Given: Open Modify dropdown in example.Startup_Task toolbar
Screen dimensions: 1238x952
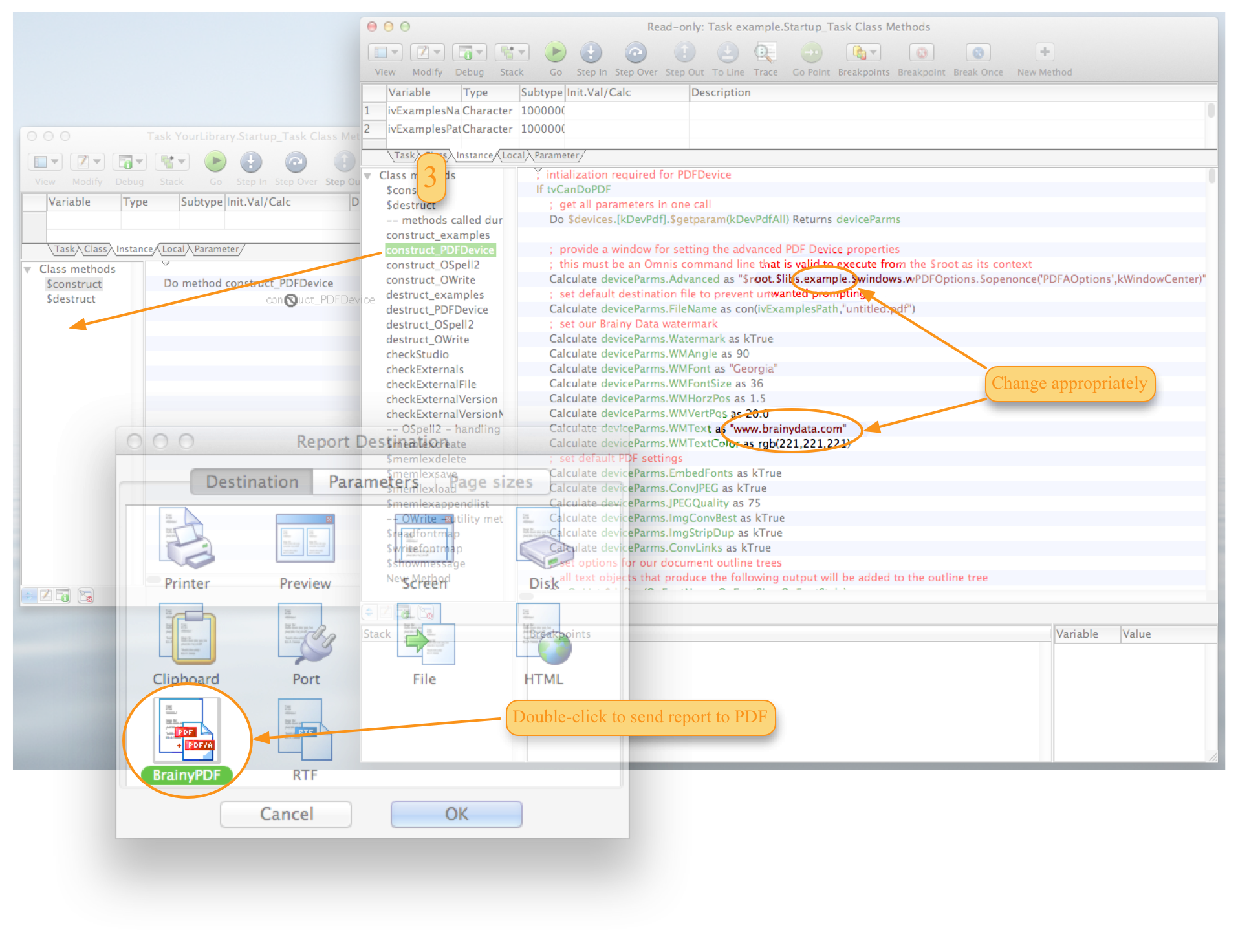Looking at the screenshot, I should point(427,52).
